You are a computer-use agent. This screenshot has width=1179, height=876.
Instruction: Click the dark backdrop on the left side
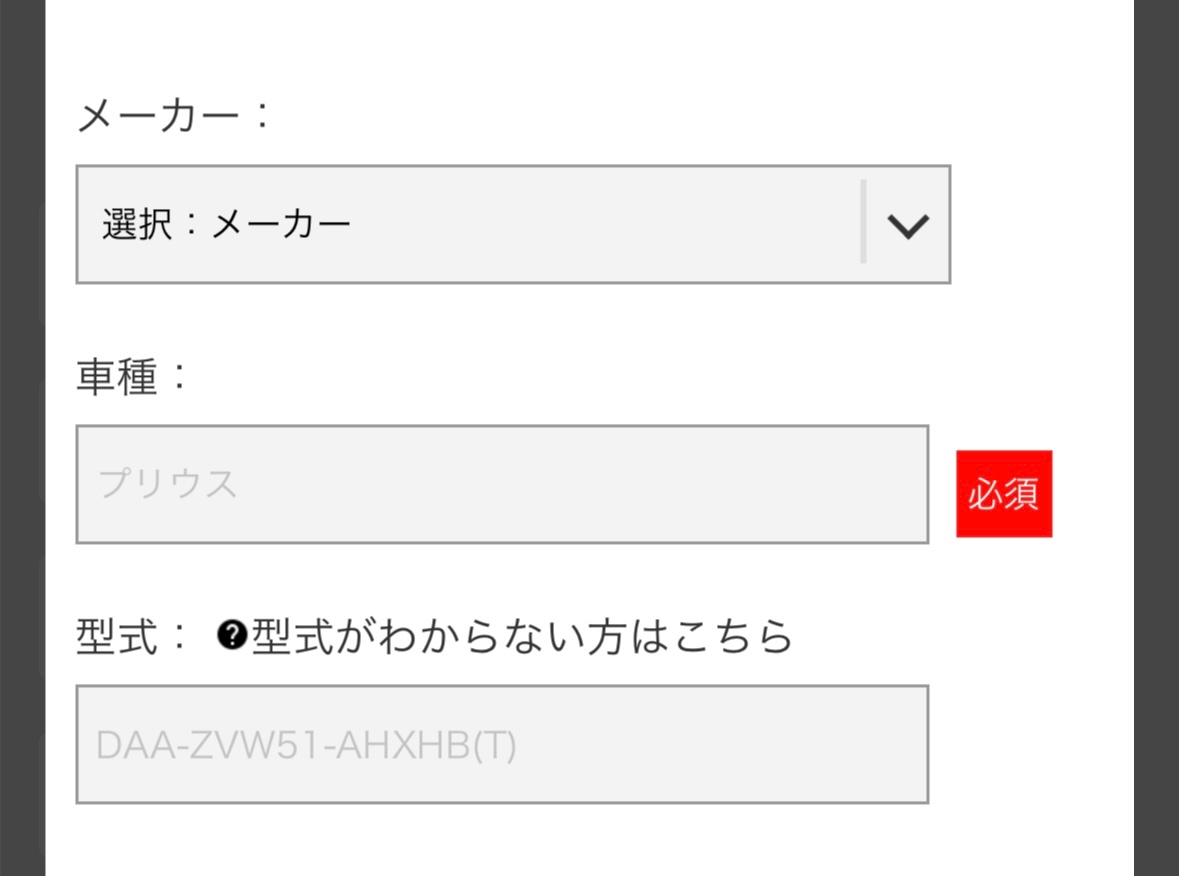point(22,438)
